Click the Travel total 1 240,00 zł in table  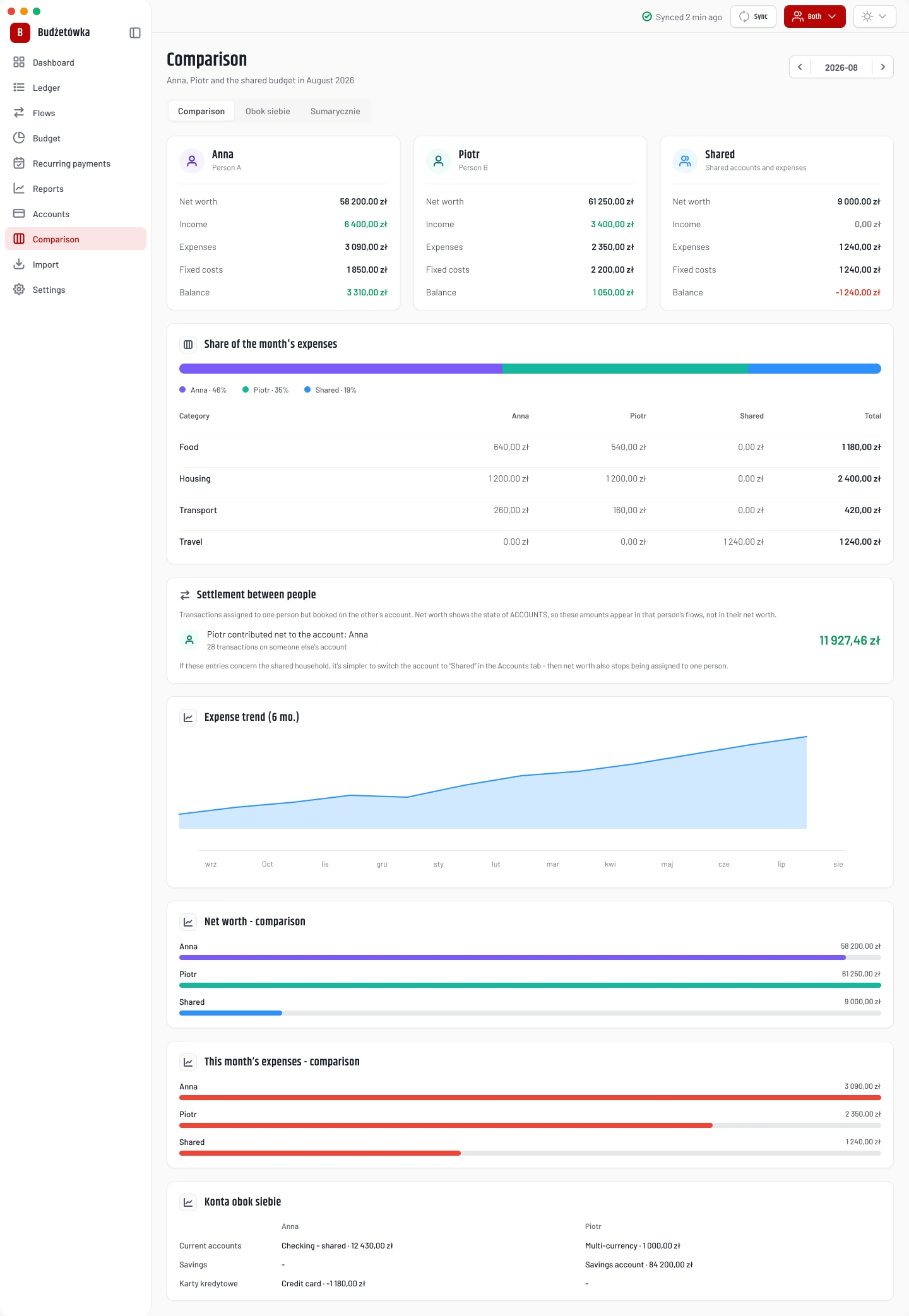click(860, 542)
